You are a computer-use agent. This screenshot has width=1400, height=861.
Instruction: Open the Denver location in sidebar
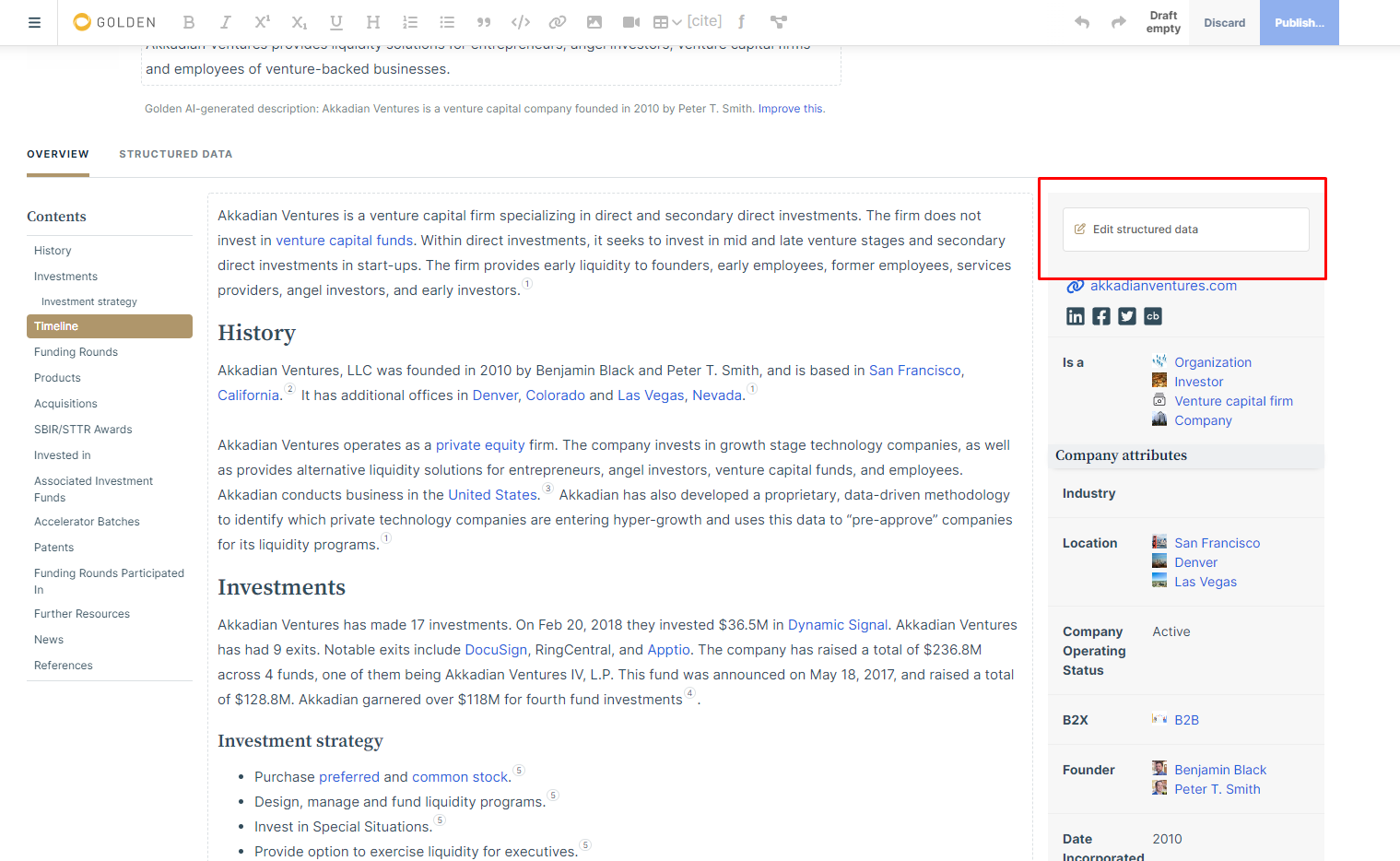click(x=1195, y=562)
